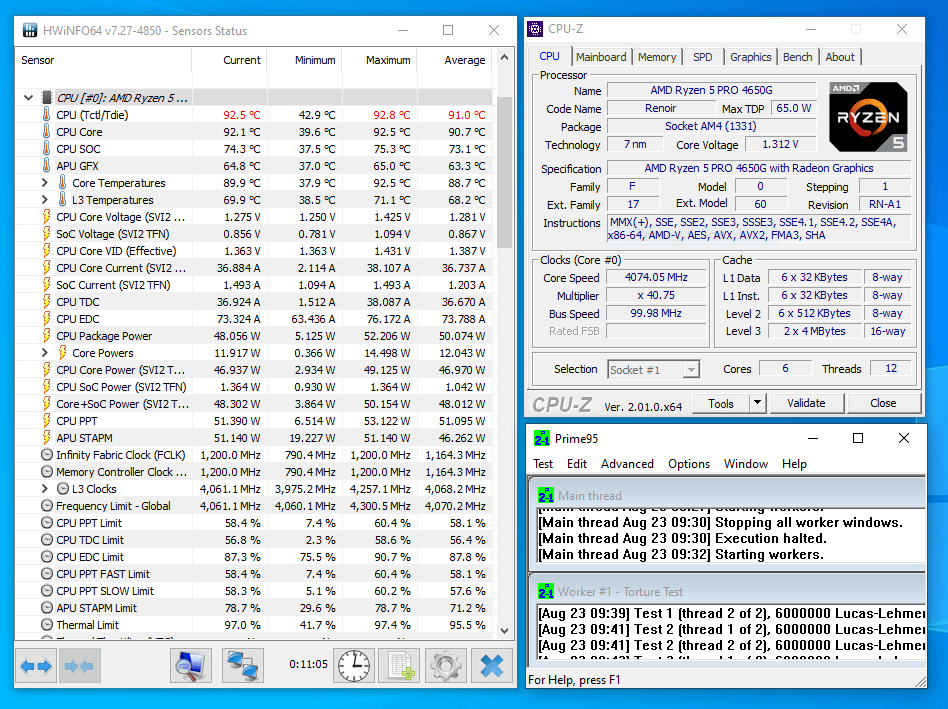The image size is (948, 709).
Task: Click the thermometer icon beside CPU (Tctl/Tdie)
Action: click(x=47, y=115)
